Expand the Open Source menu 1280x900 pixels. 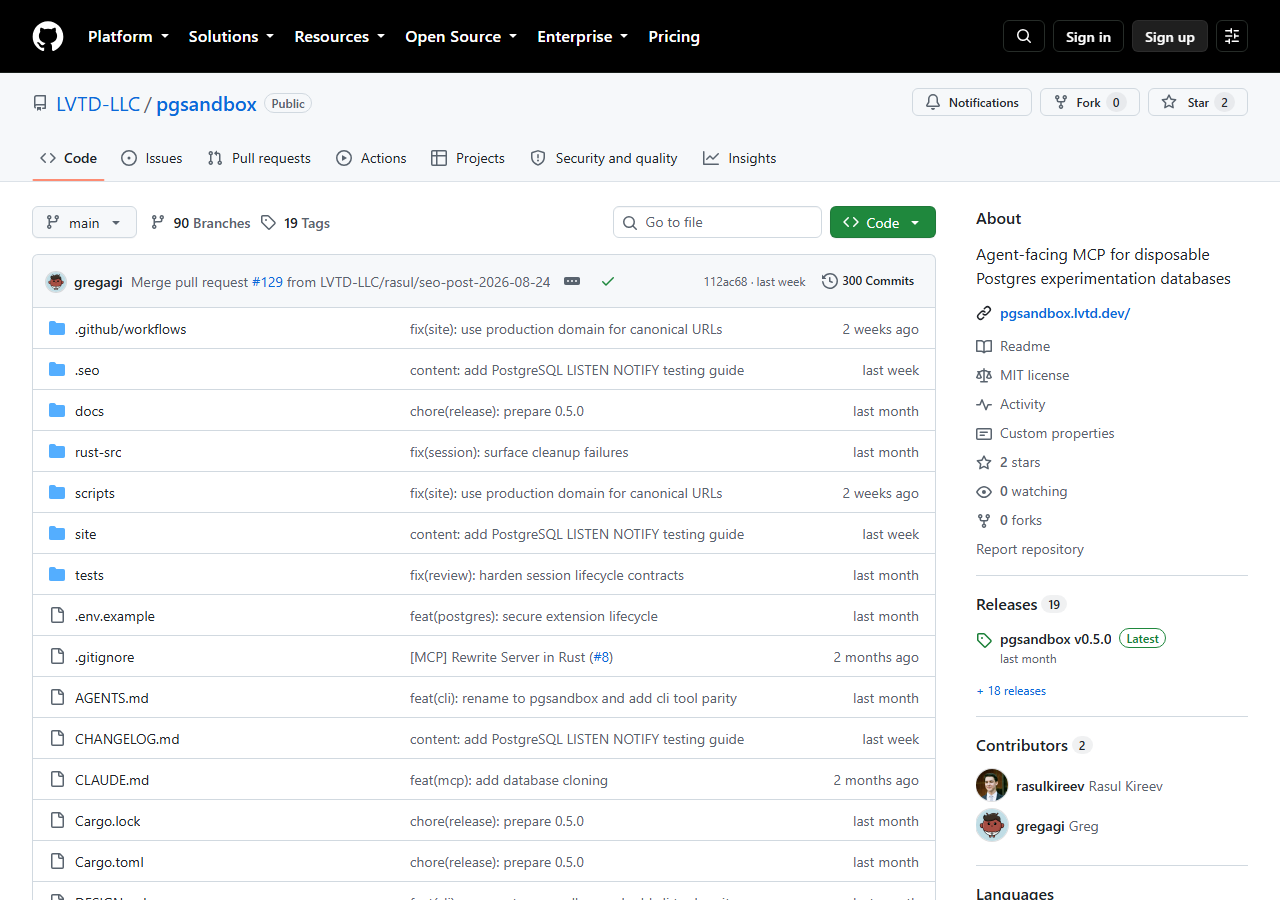(x=461, y=36)
